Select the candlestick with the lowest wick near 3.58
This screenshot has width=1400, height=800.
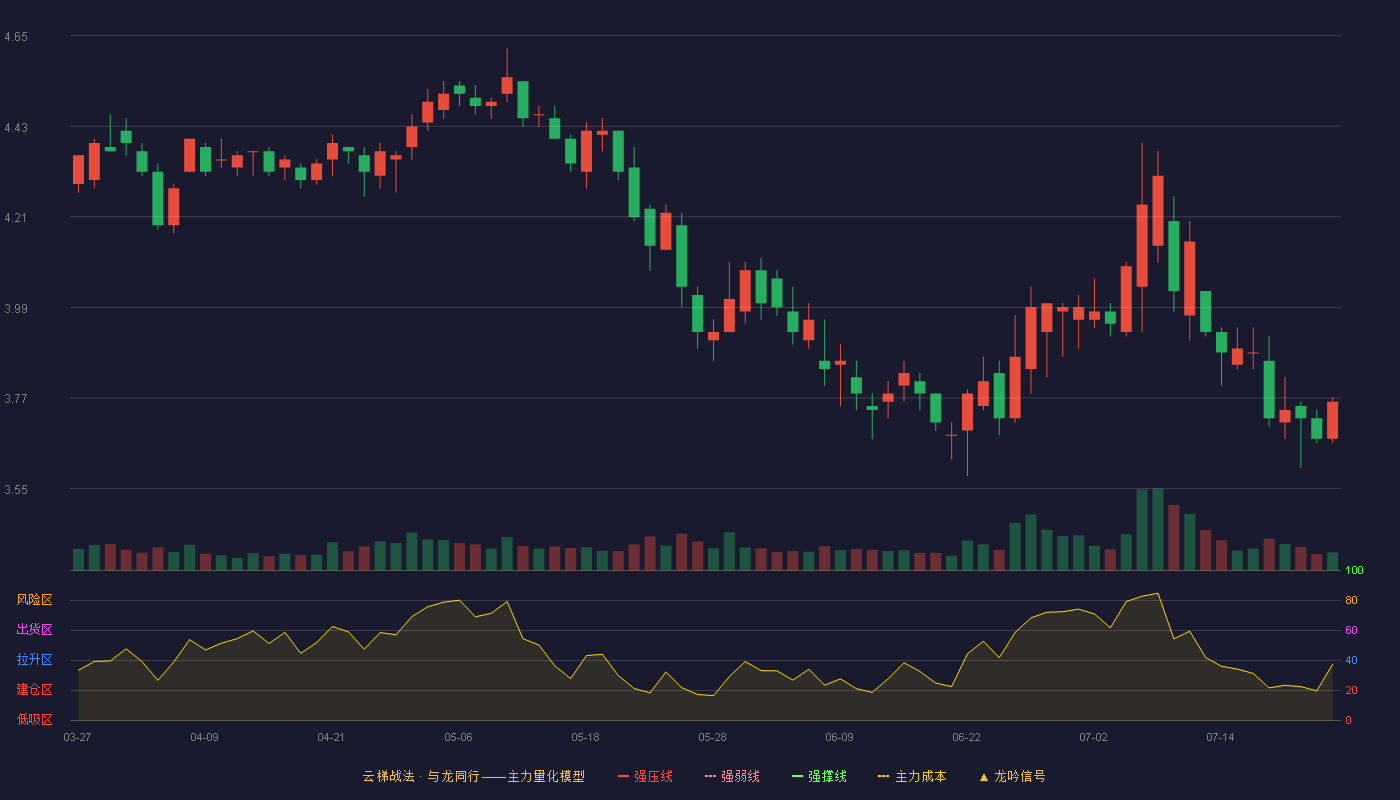(x=967, y=412)
